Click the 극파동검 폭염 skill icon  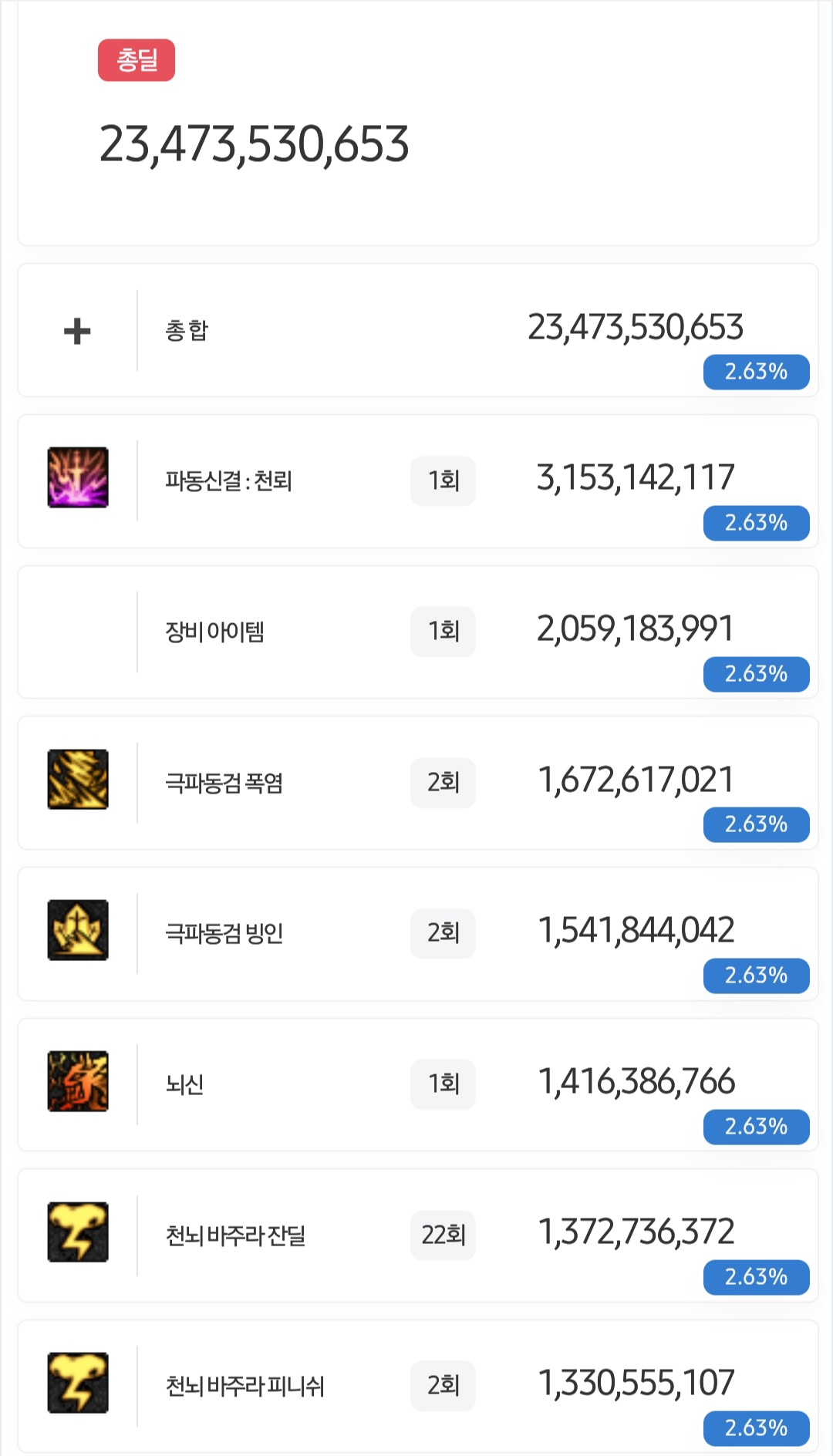pos(78,779)
